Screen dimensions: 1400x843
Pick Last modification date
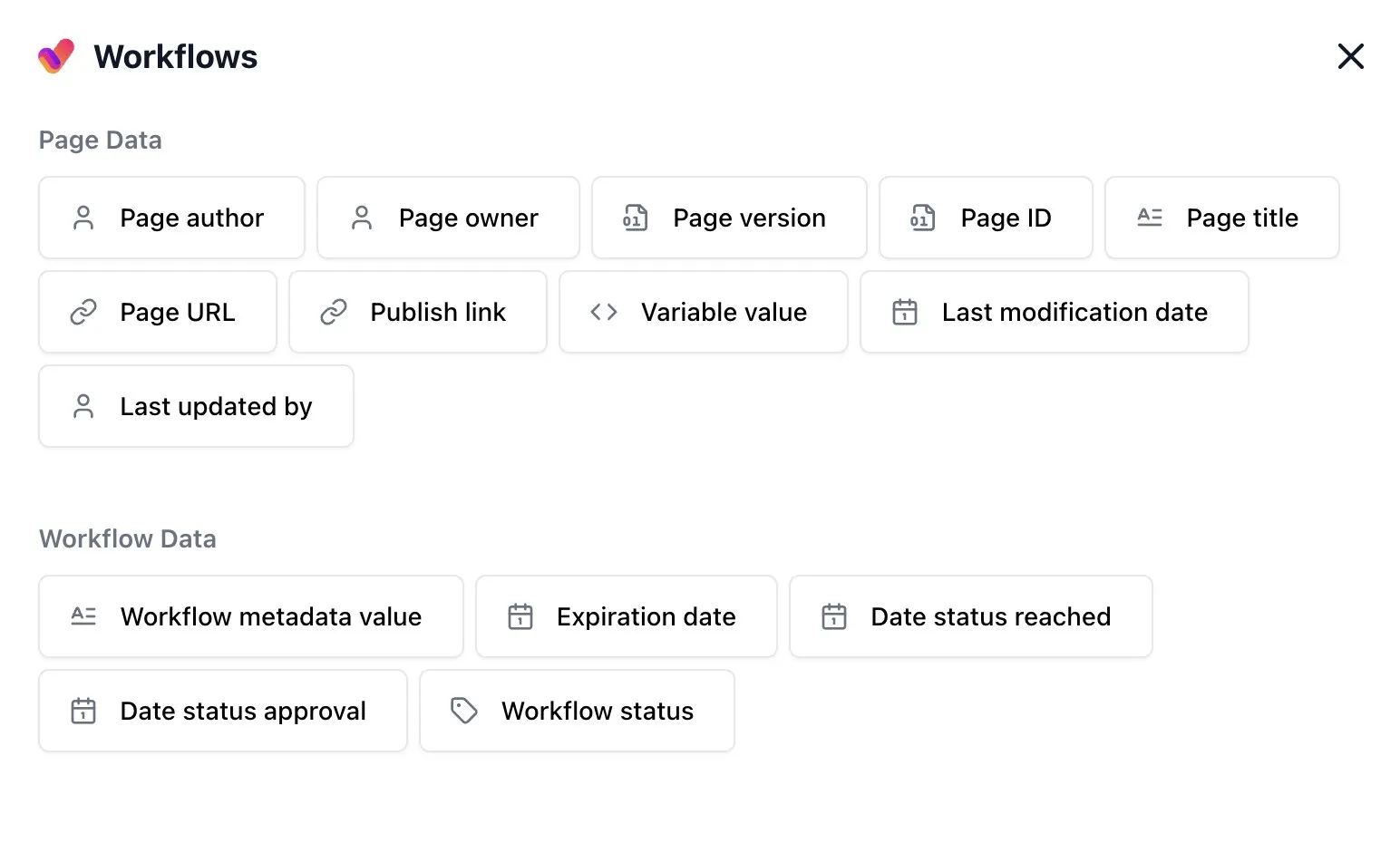pos(1055,312)
